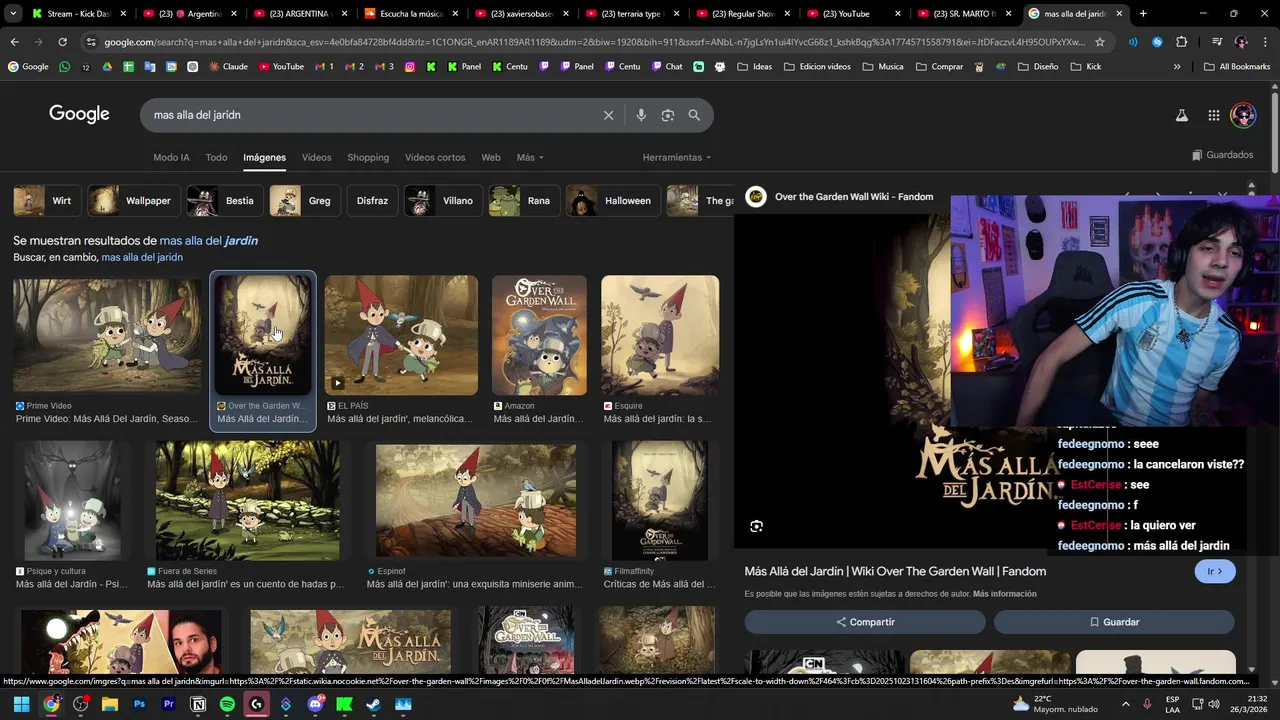
Task: Expand the Más search filter dropdown
Action: (530, 157)
